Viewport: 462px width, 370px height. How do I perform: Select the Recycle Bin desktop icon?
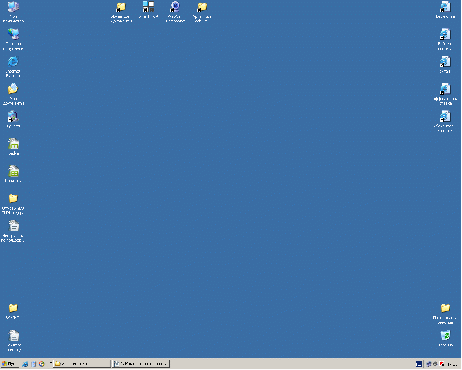pyautogui.click(x=445, y=338)
